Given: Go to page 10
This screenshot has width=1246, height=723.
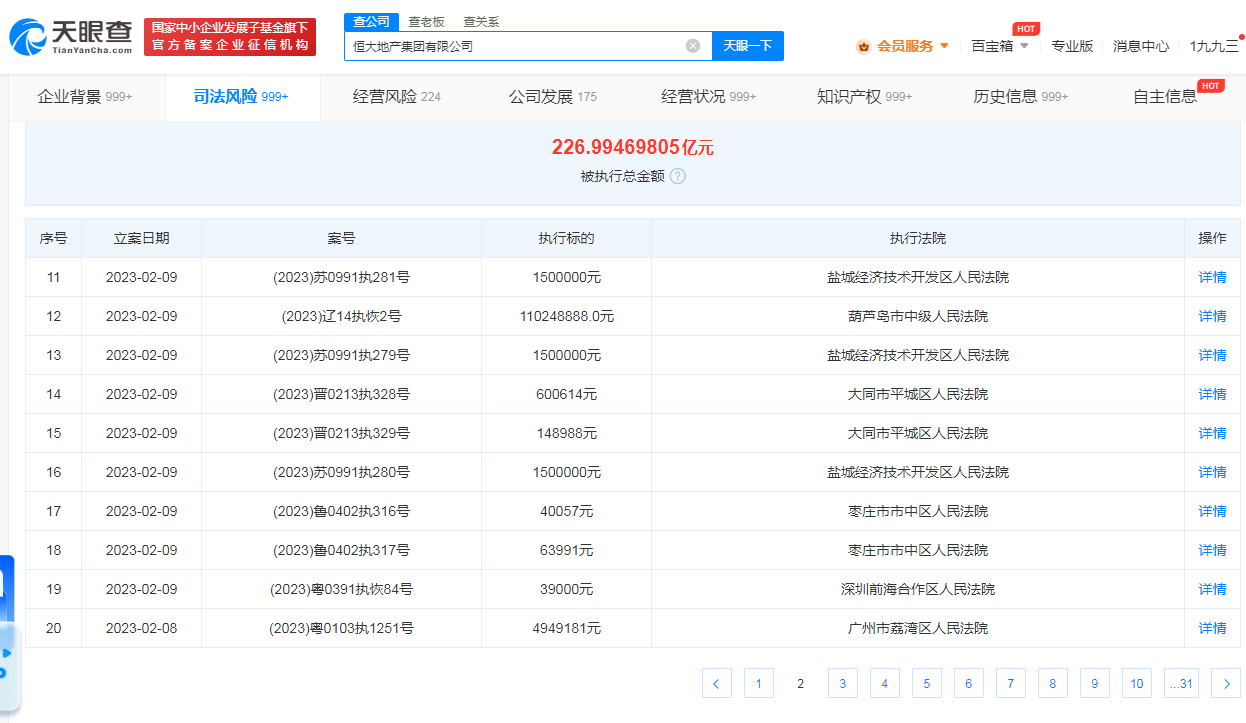Looking at the screenshot, I should (x=1137, y=684).
